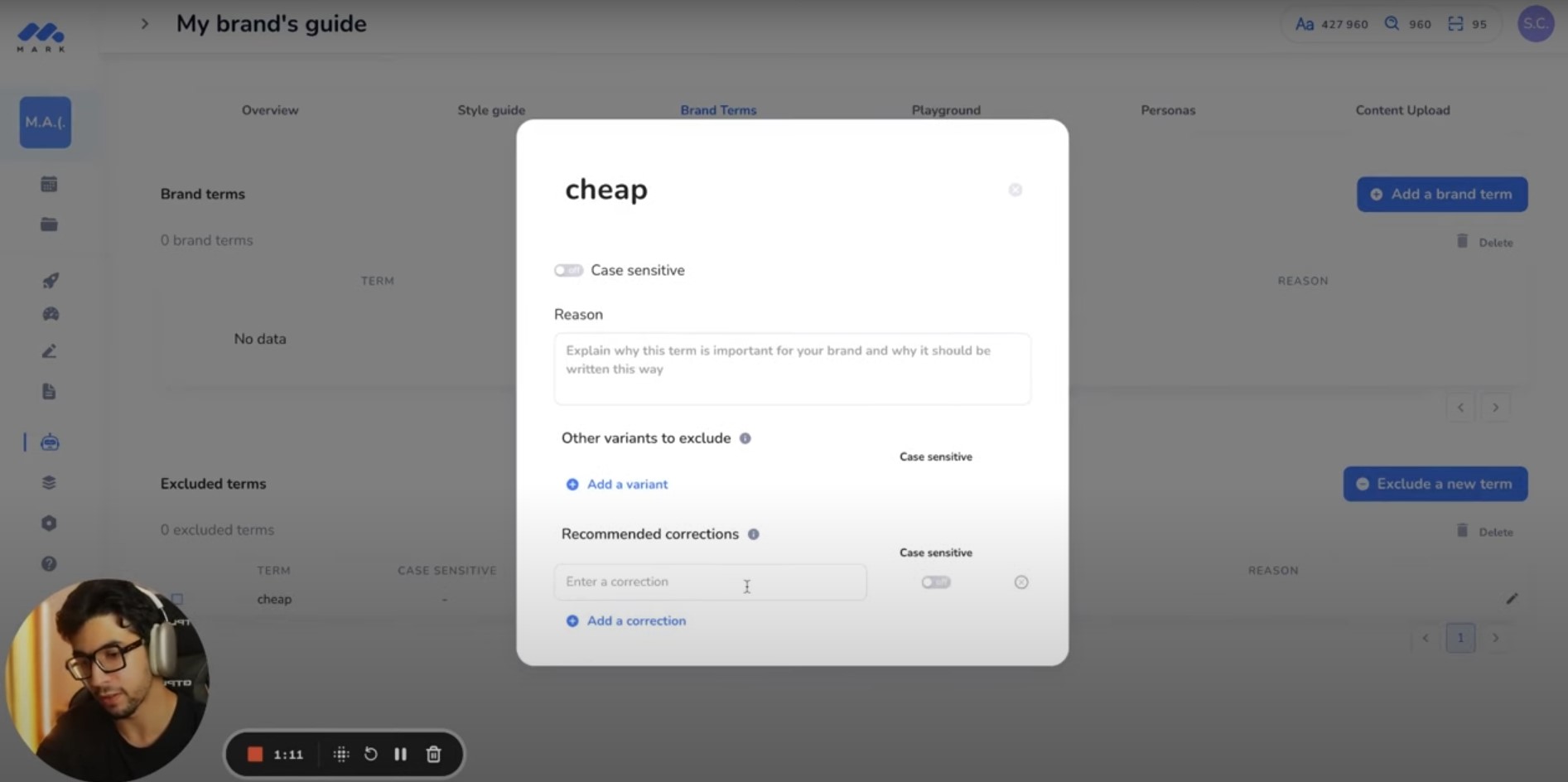The image size is (1568, 782).
Task: Open the robot brand guide sidebar icon
Action: point(50,442)
